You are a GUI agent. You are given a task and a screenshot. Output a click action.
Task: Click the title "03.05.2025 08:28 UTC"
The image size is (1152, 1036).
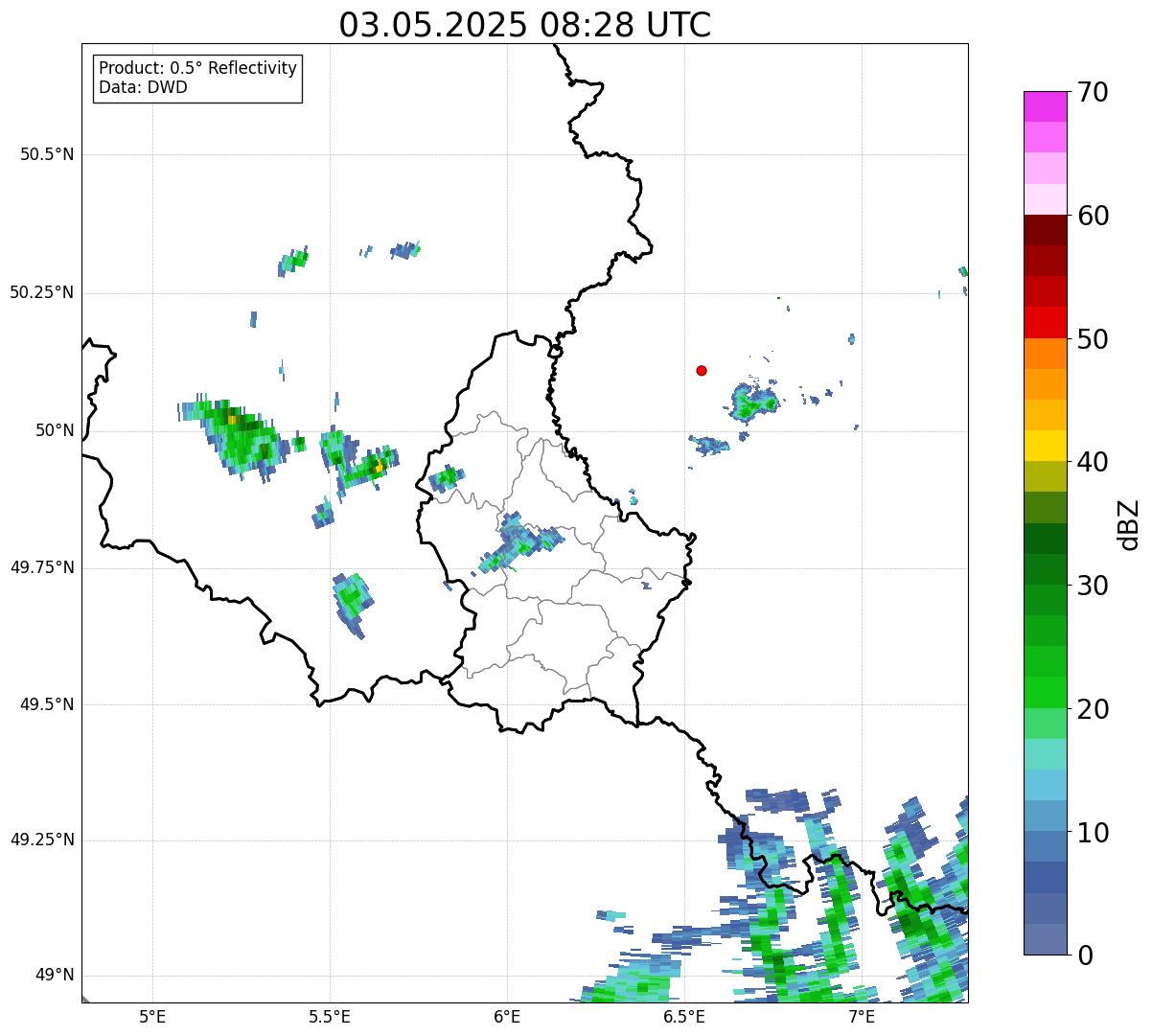tap(525, 24)
